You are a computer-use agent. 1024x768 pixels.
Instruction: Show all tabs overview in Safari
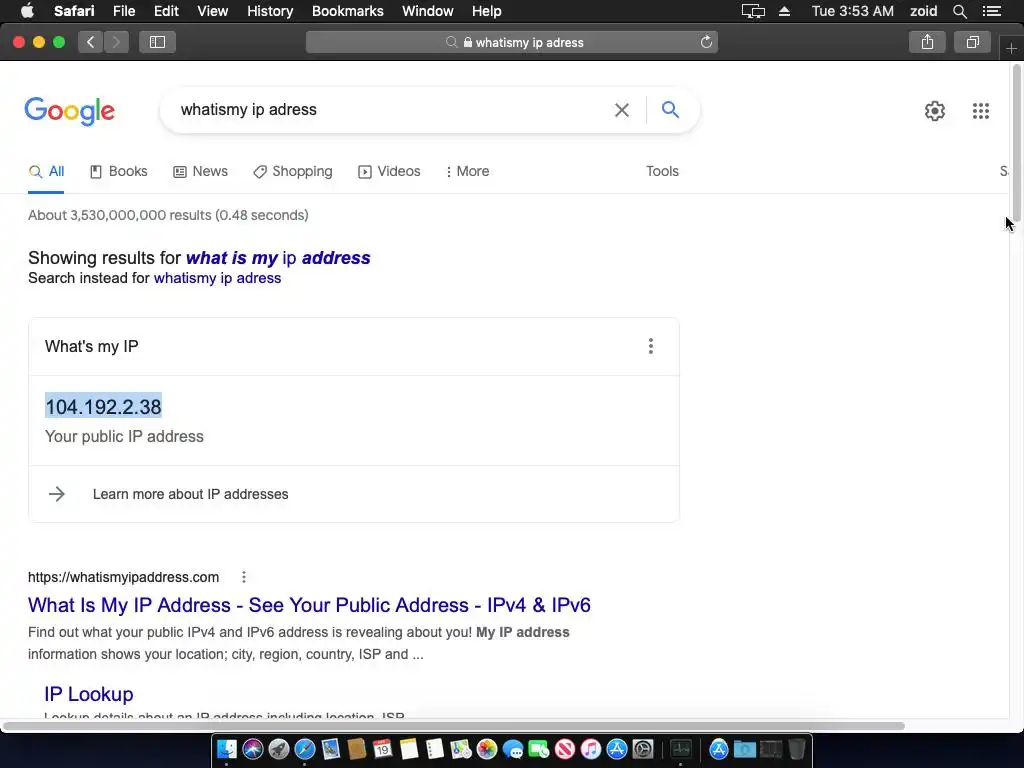[x=972, y=42]
